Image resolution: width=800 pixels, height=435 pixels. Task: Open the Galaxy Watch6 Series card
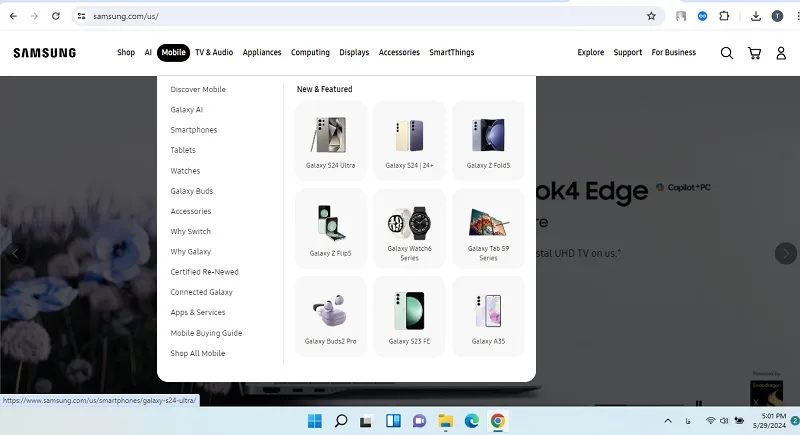click(x=409, y=228)
